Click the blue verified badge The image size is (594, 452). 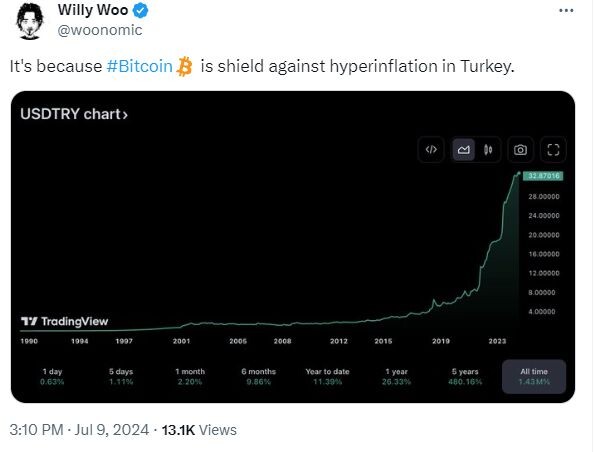pos(140,11)
